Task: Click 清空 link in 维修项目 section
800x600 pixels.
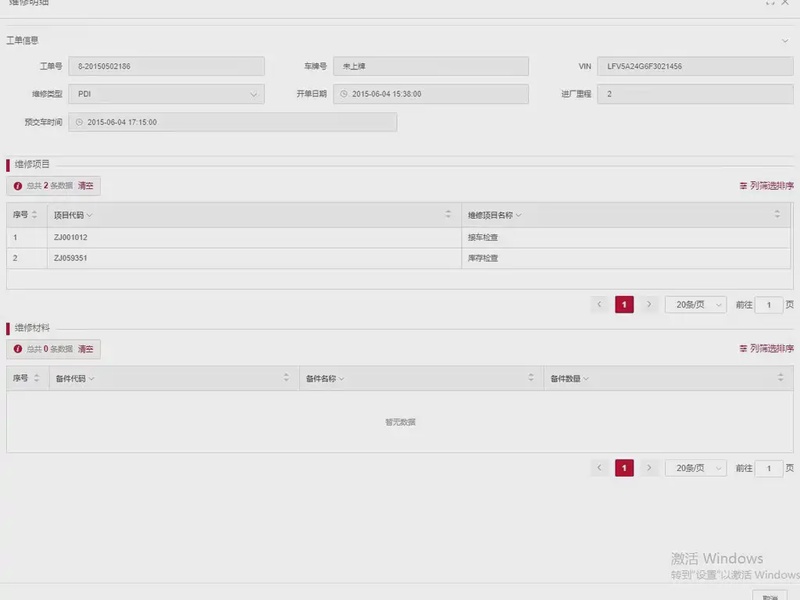Action: 86,186
